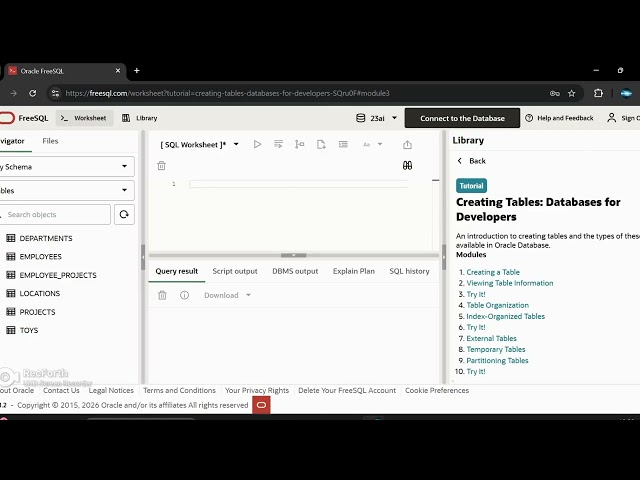The image size is (640, 480).
Task: Open the browser profile avatar
Action: click(x=626, y=93)
